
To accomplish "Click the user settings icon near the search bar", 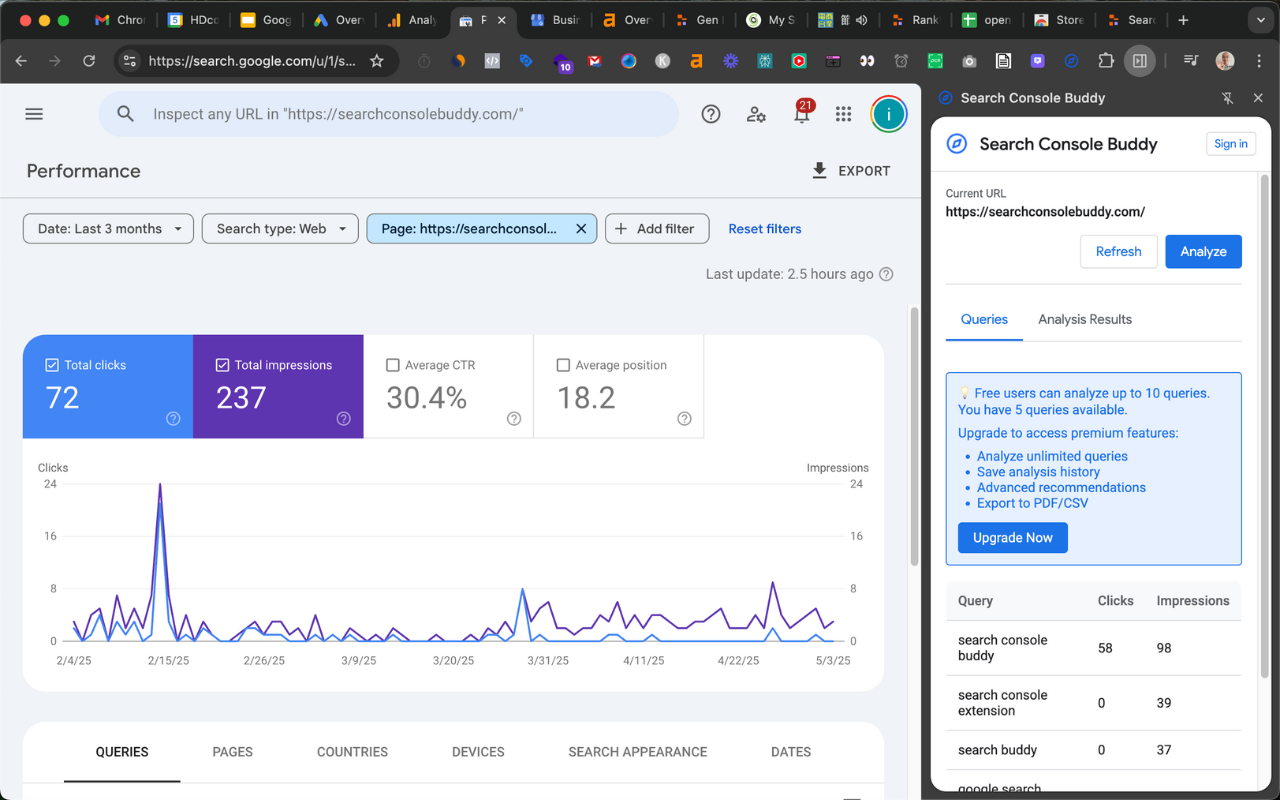I will (x=756, y=114).
